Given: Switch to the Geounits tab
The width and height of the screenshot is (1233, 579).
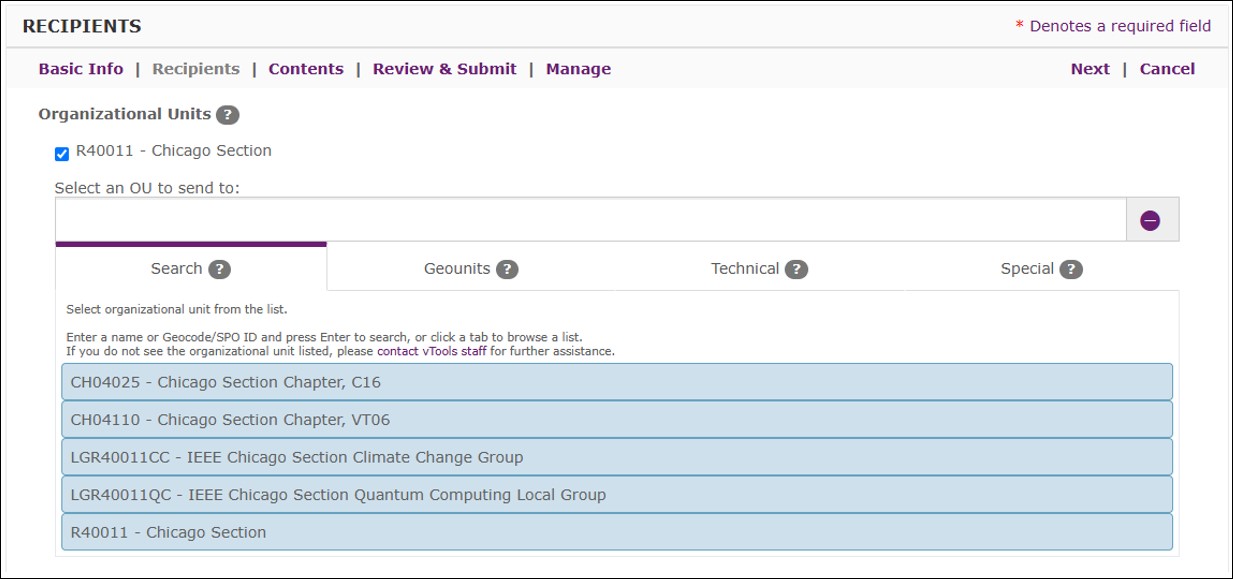Looking at the screenshot, I should [x=470, y=268].
